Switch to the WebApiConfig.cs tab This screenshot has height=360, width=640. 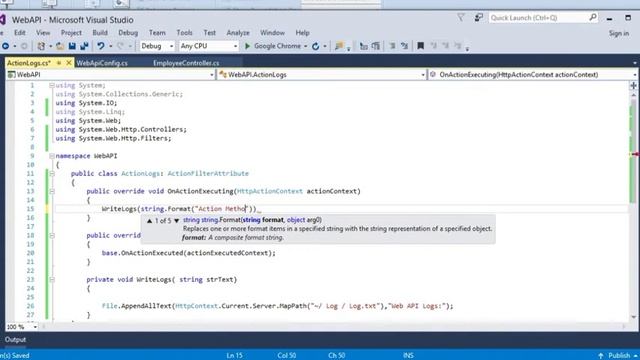tap(102, 63)
